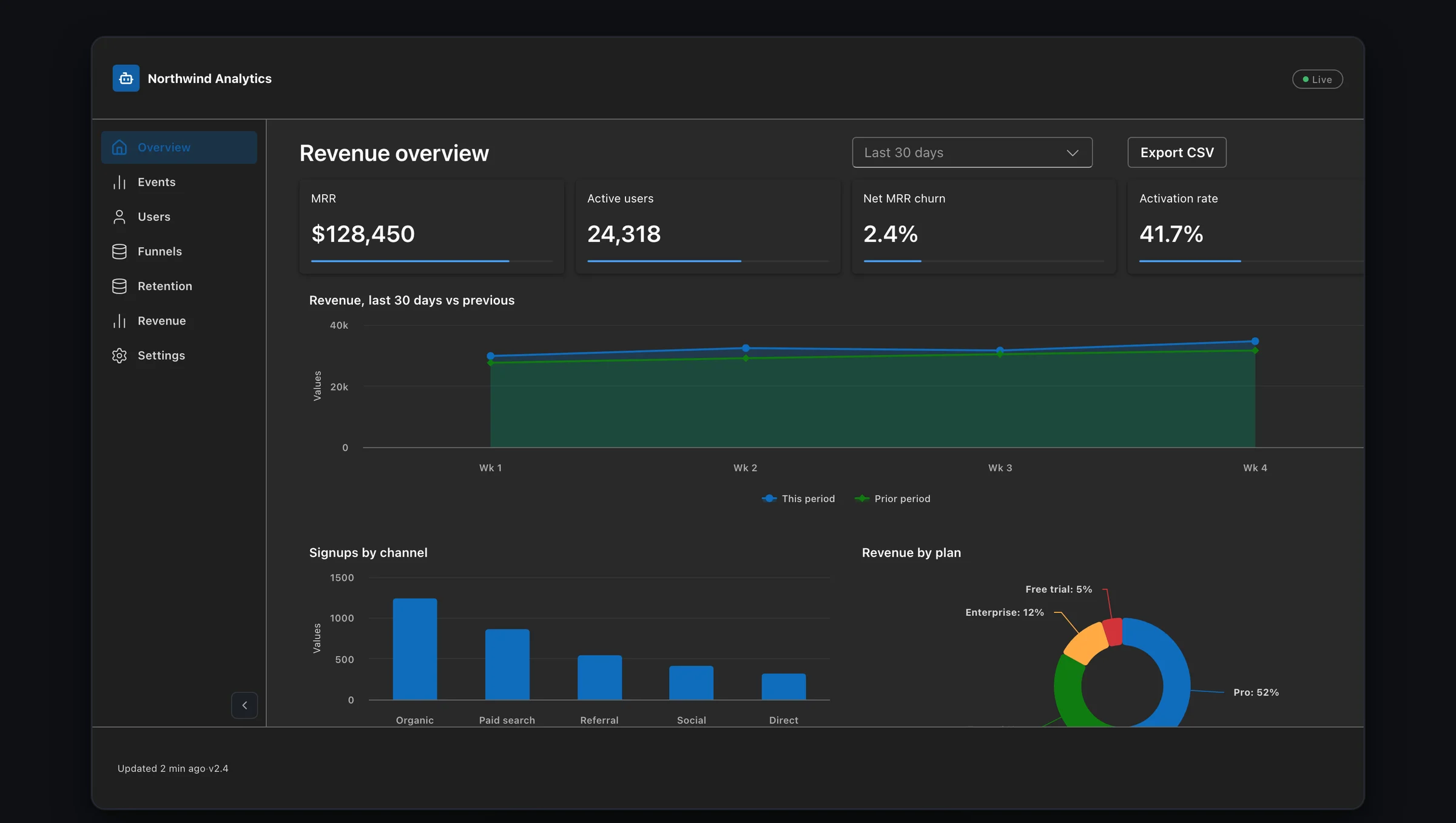Screen dimensions: 1456x823
Task: Click the Wk 2 Prior period data point
Action: [746, 358]
